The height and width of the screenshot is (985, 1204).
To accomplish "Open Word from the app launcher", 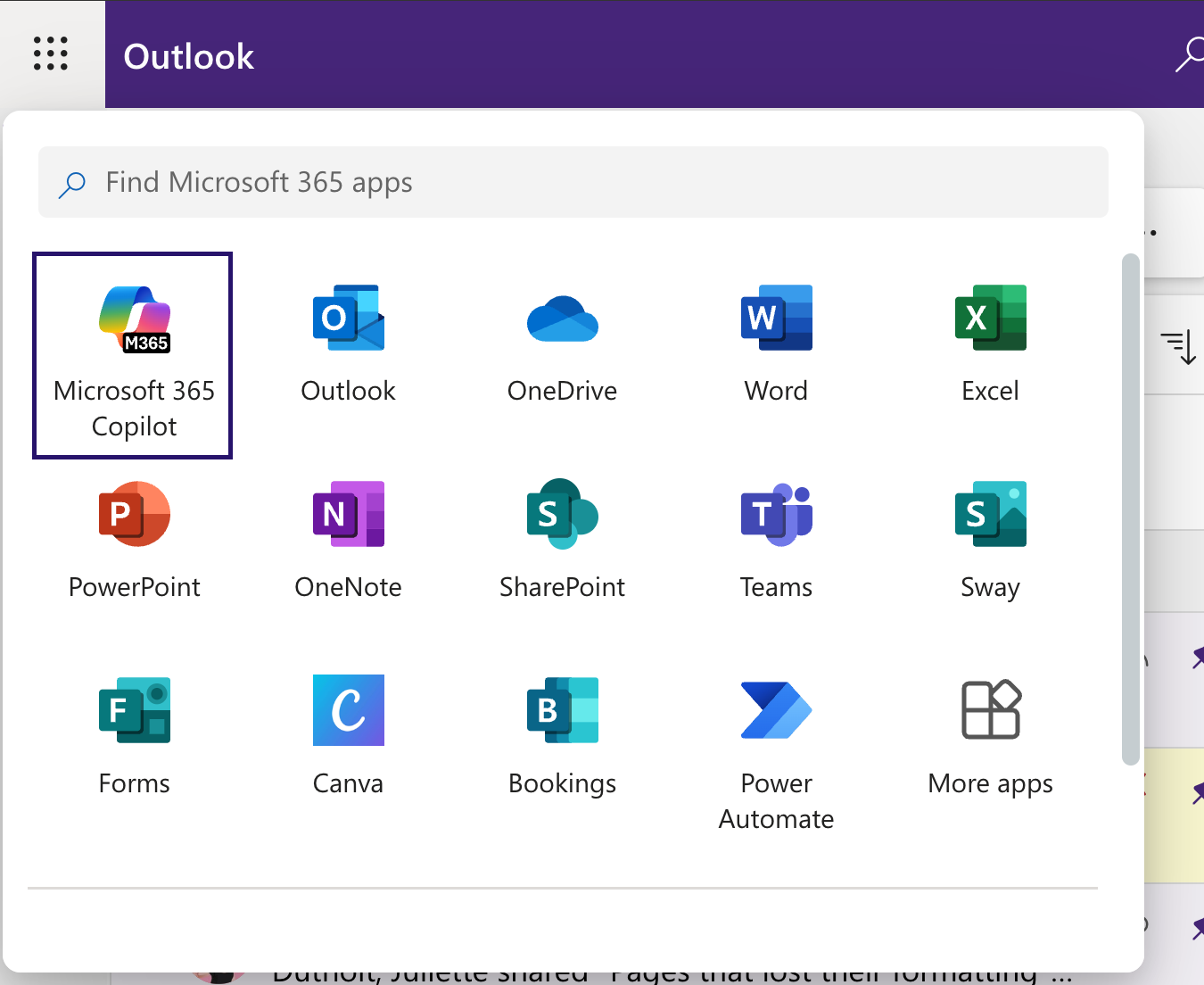I will pyautogui.click(x=776, y=344).
